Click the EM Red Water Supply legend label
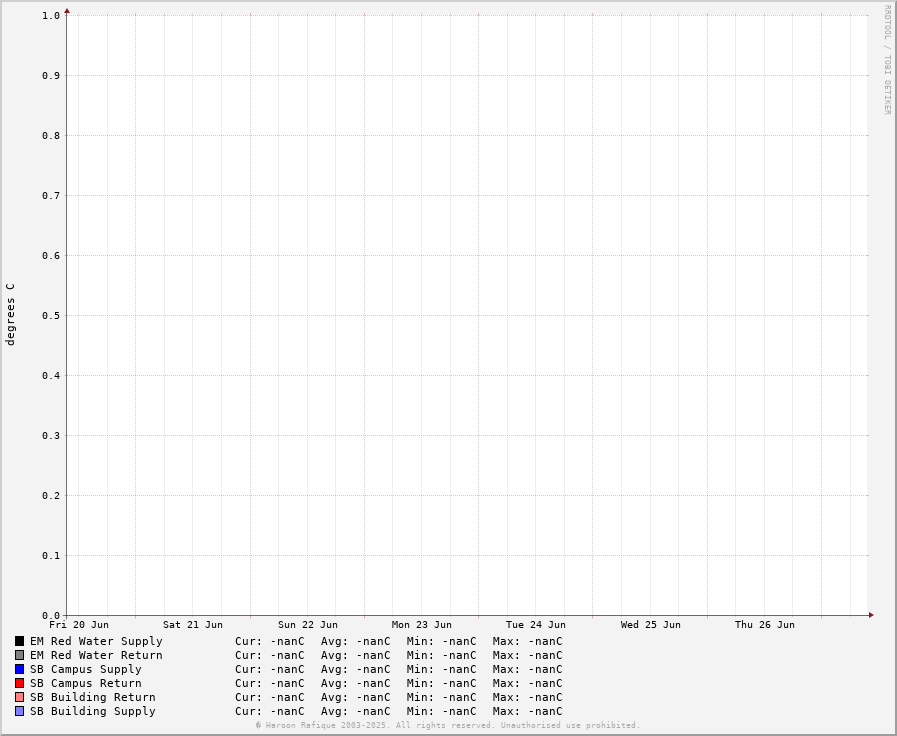This screenshot has width=897, height=736. [96, 641]
